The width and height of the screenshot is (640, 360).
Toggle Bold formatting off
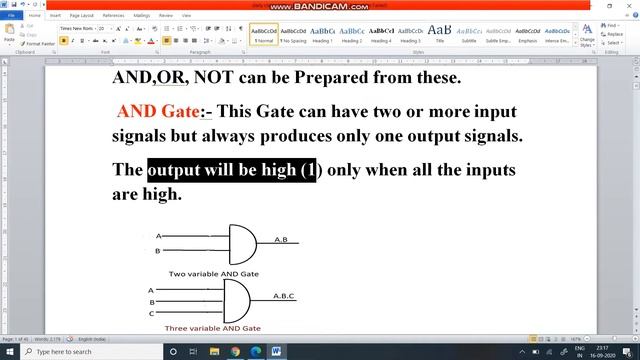(64, 41)
